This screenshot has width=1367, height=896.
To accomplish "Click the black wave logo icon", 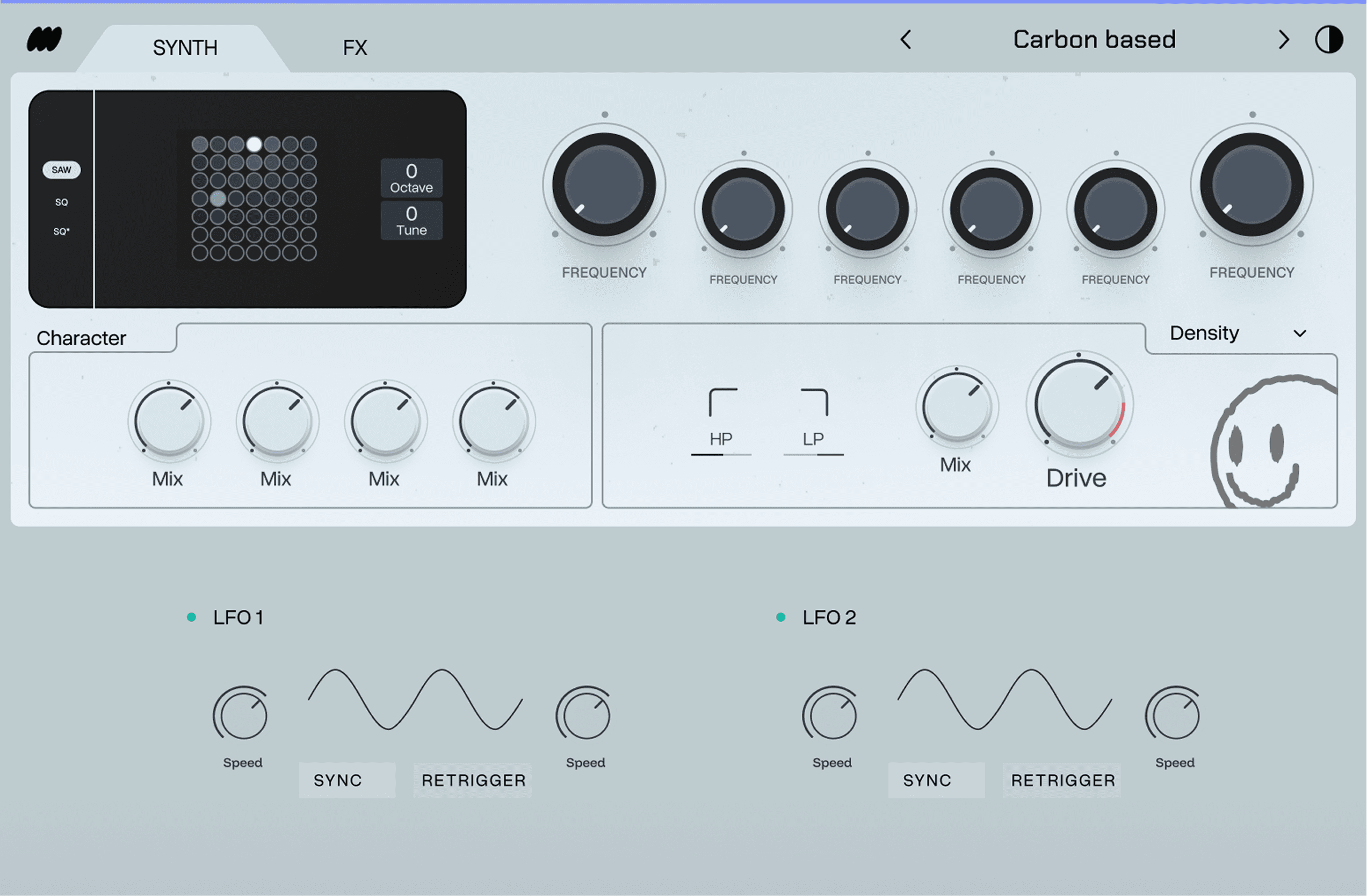I will tap(44, 39).
